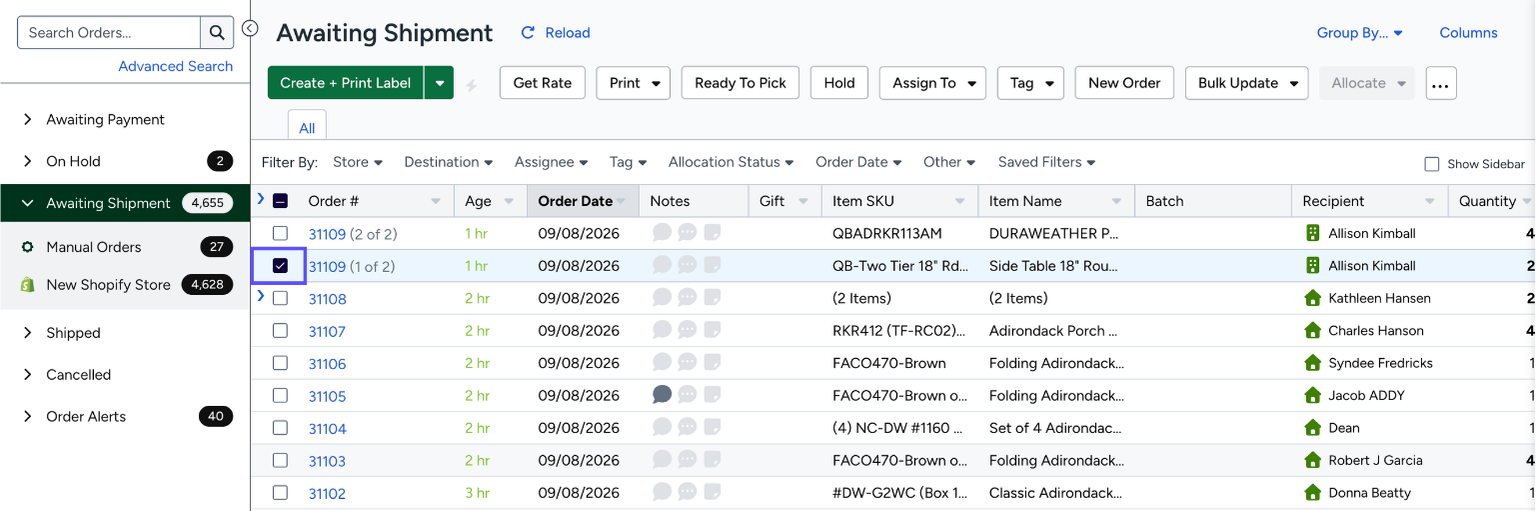Screen dimensions: 1536x511
Task: Open the three-dot more actions button
Action: point(1440,84)
